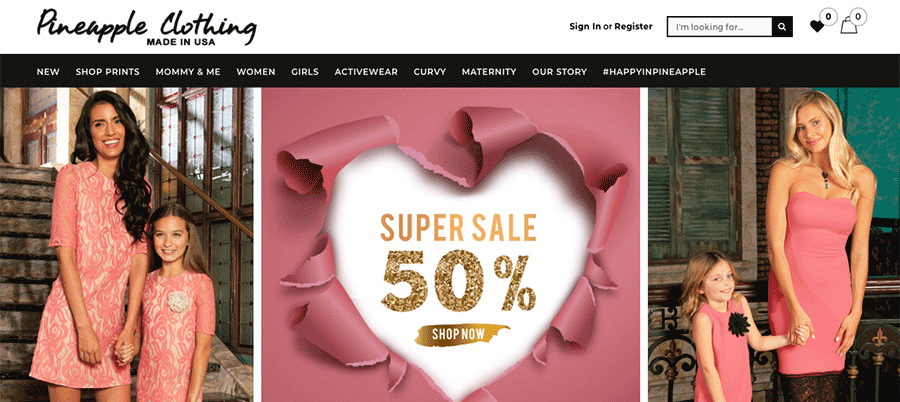The height and width of the screenshot is (402, 900).
Task: Open the GIRLS category
Action: (305, 72)
